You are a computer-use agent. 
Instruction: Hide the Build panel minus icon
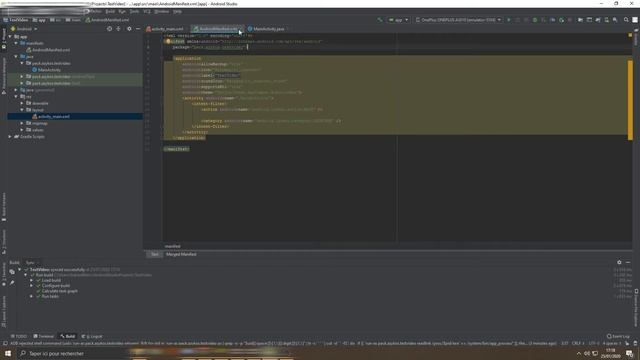(x=628, y=262)
